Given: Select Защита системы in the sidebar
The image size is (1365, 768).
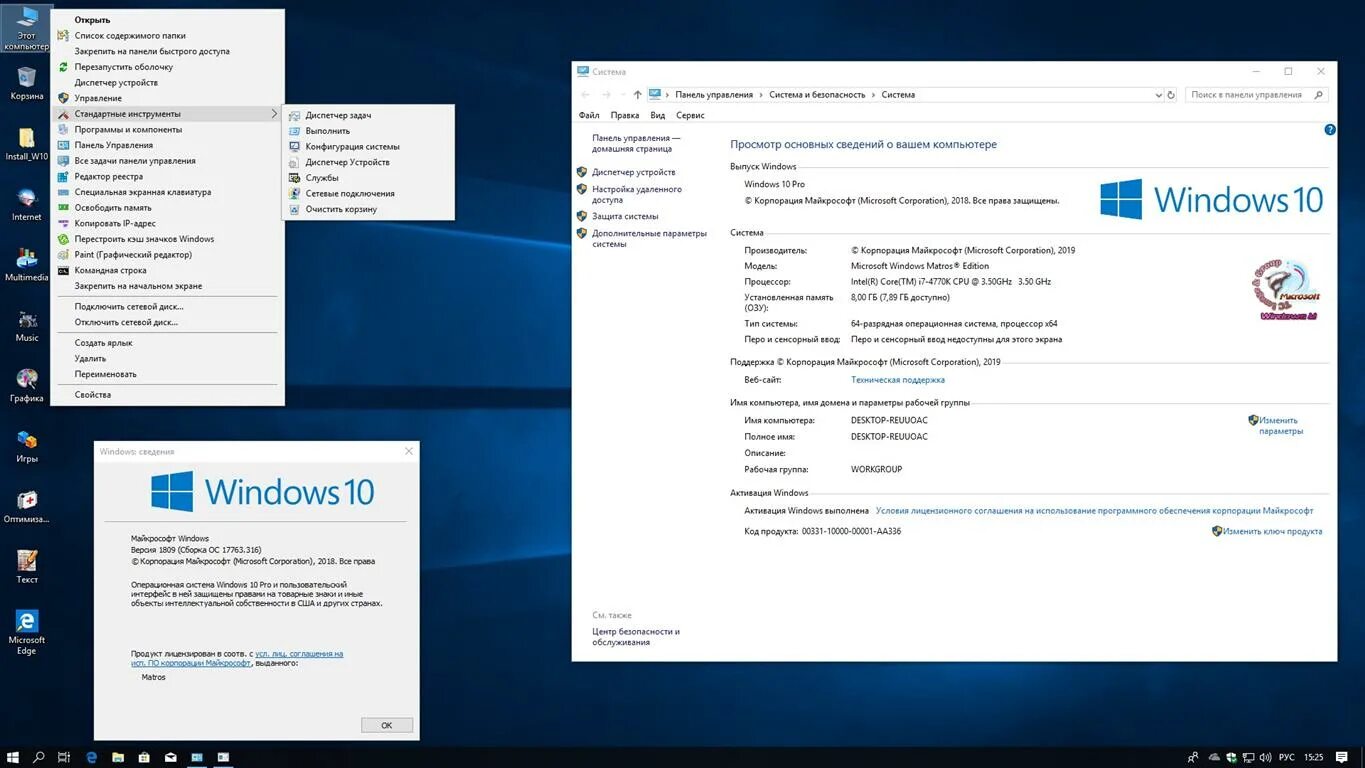Looking at the screenshot, I should coord(625,216).
